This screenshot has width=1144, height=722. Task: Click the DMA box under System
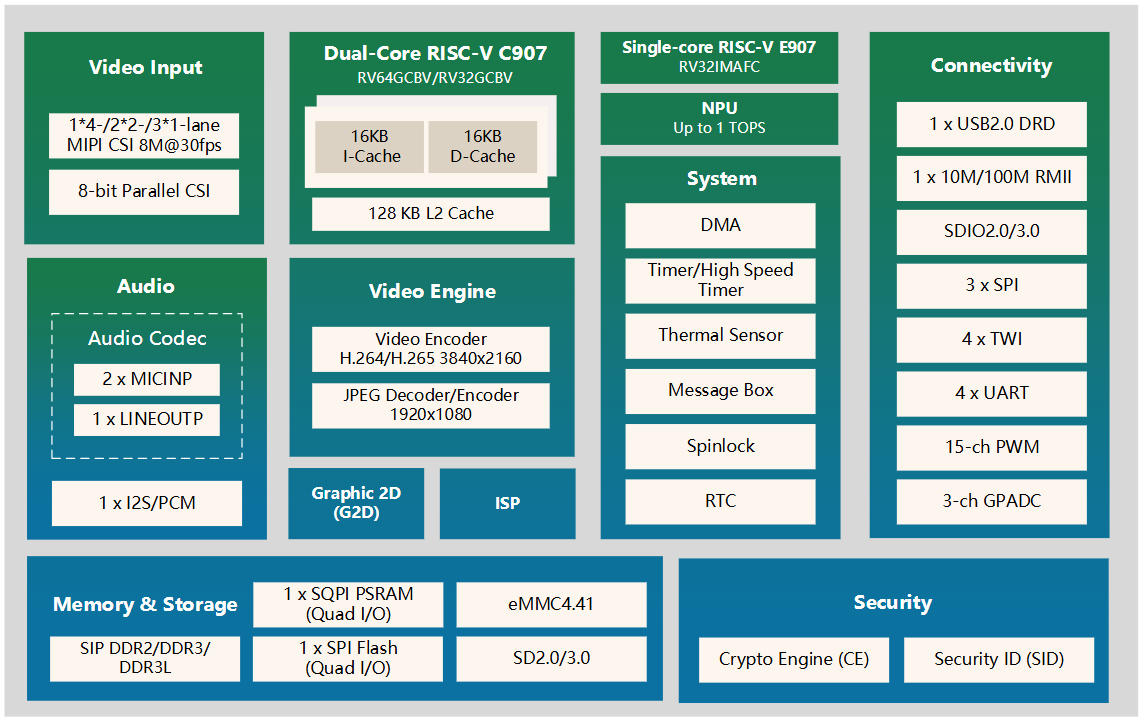tap(720, 225)
